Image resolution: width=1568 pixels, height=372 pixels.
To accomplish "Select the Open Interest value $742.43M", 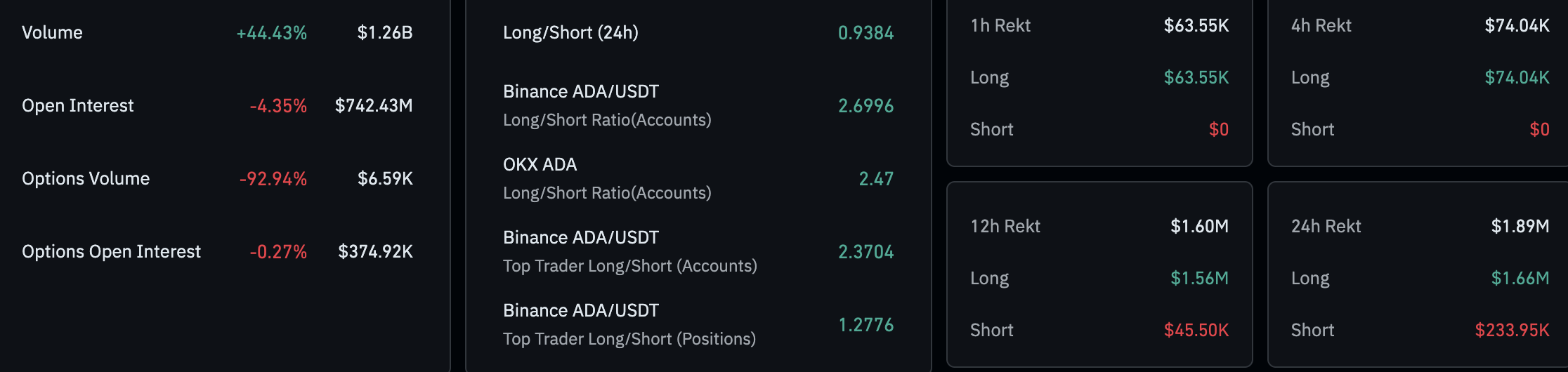I will pyautogui.click(x=374, y=106).
